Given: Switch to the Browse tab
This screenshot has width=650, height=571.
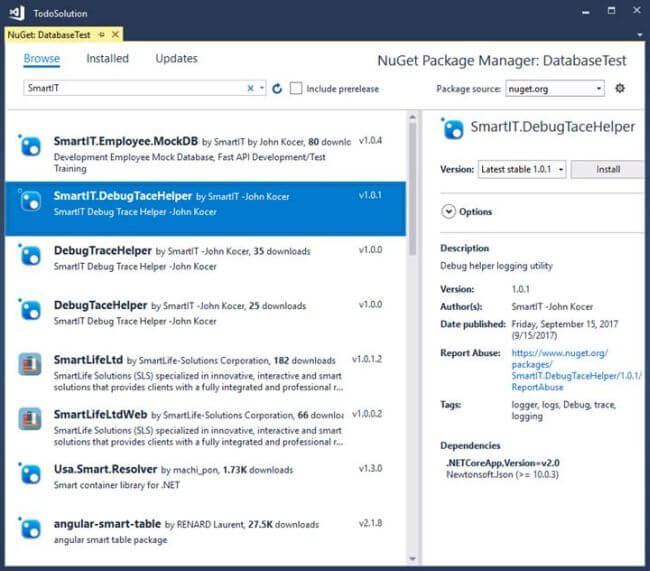Looking at the screenshot, I should click(x=41, y=58).
